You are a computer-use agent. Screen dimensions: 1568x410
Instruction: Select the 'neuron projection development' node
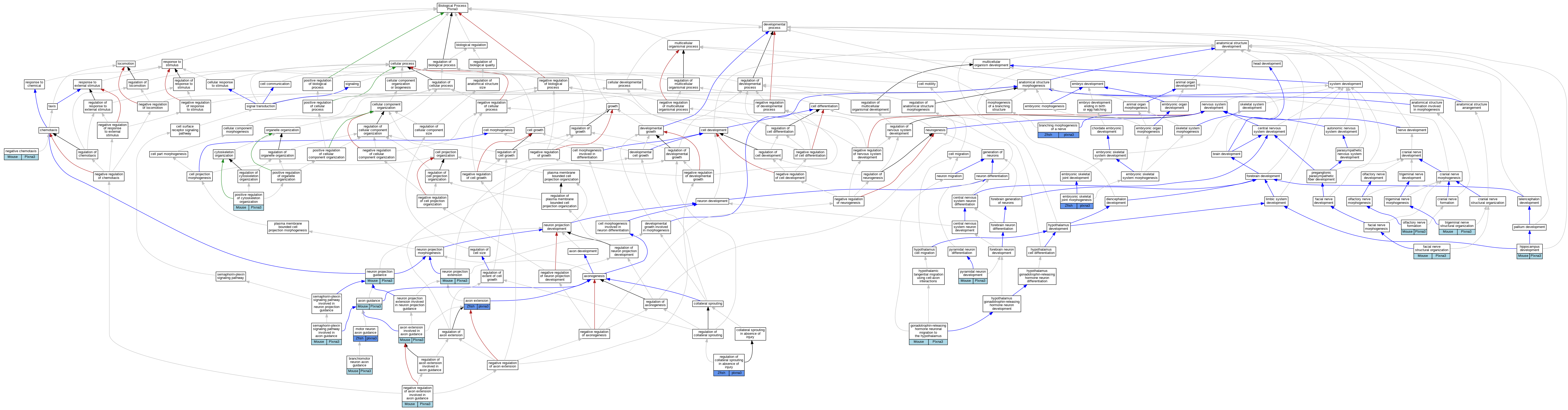coord(556,227)
